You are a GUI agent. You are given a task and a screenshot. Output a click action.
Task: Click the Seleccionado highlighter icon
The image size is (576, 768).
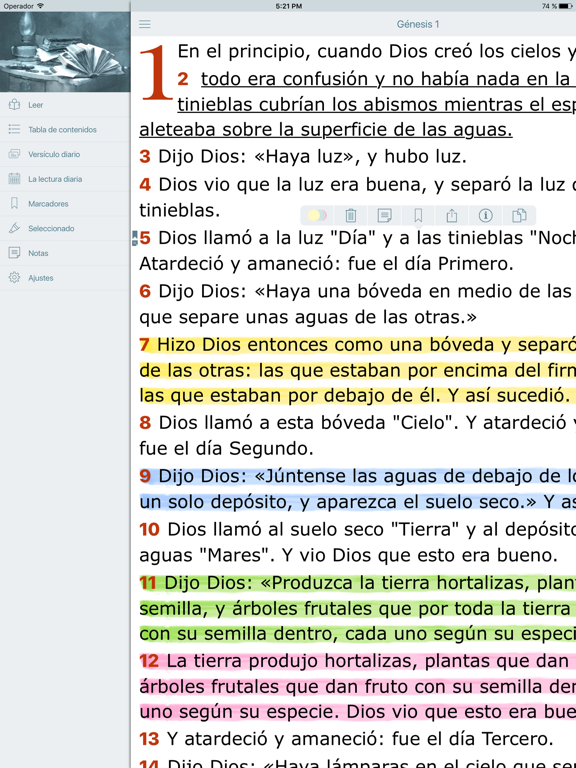tap(14, 228)
